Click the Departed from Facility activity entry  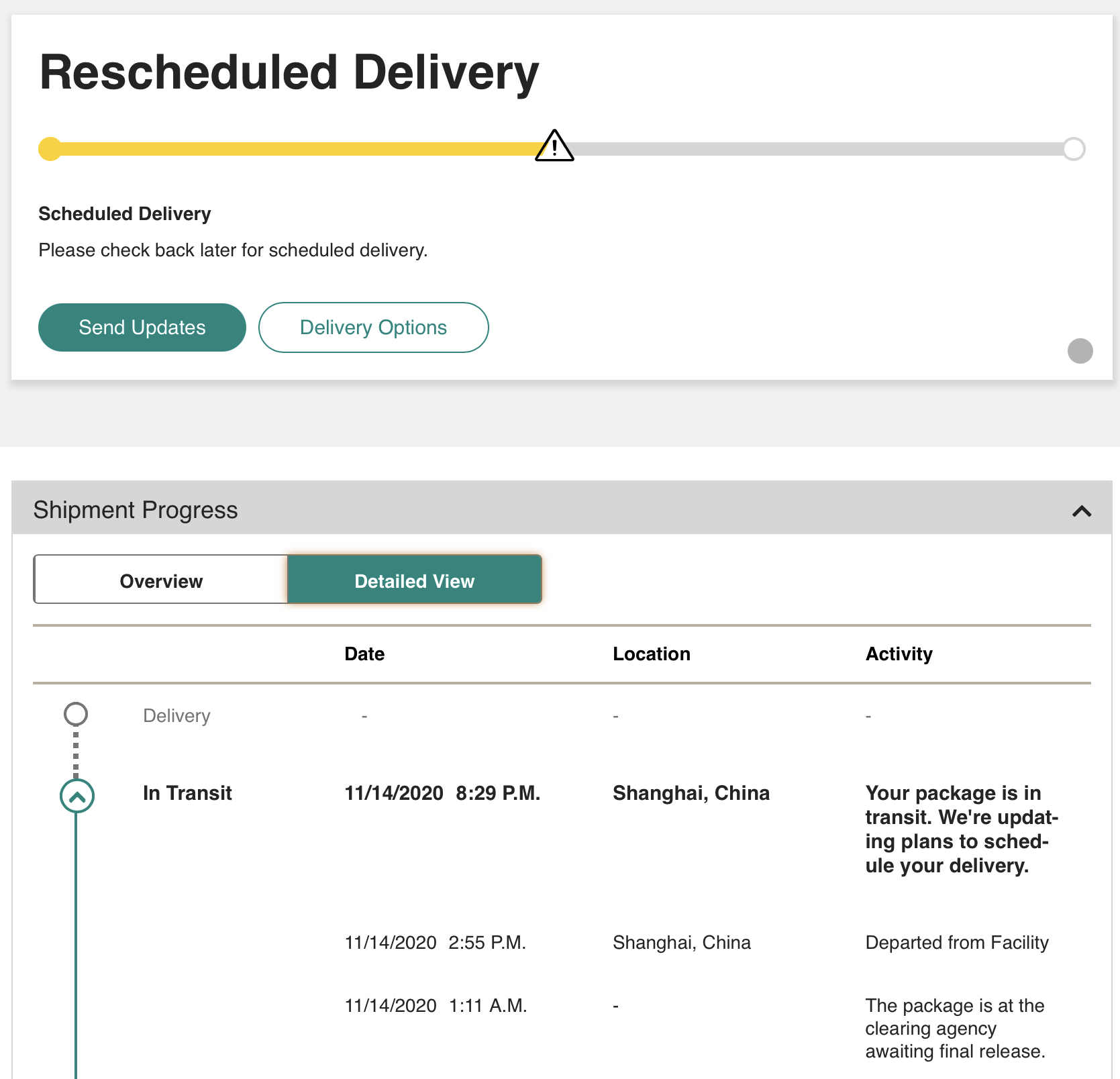pos(957,943)
